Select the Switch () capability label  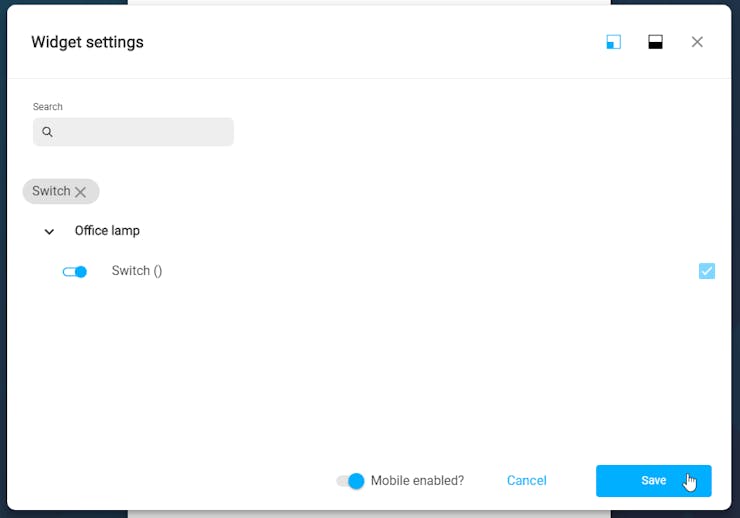pos(137,271)
